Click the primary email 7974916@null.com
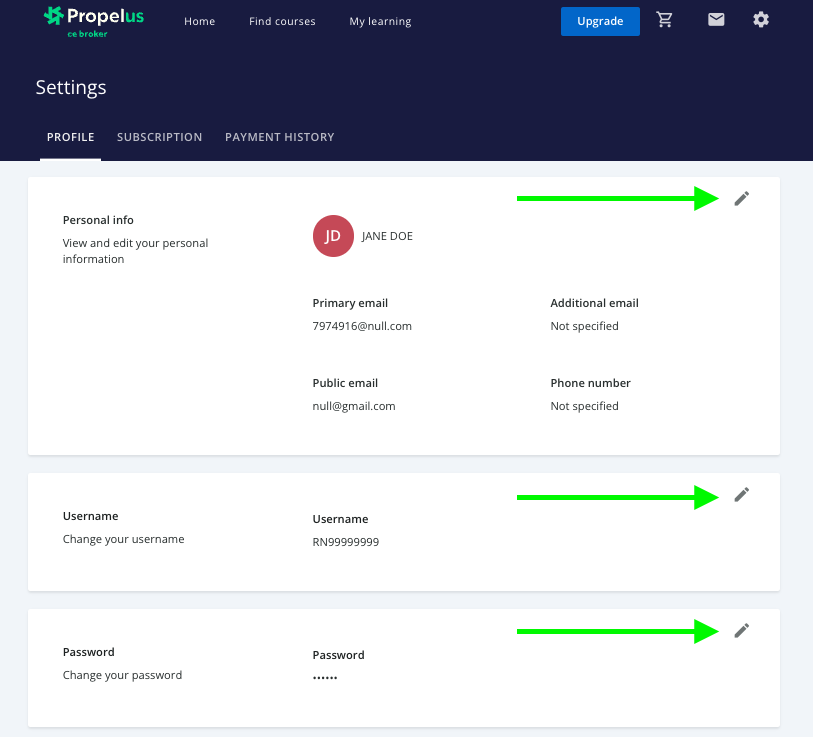This screenshot has width=813, height=737. tap(362, 326)
